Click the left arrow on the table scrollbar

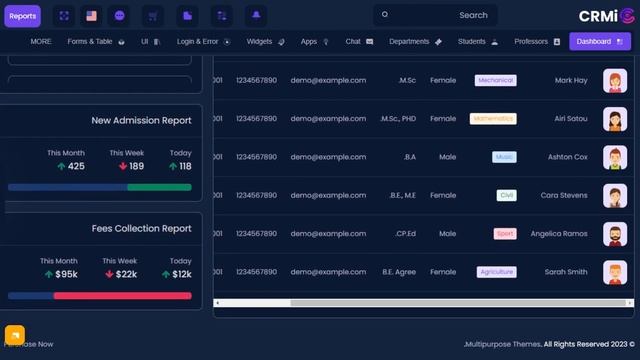click(218, 303)
